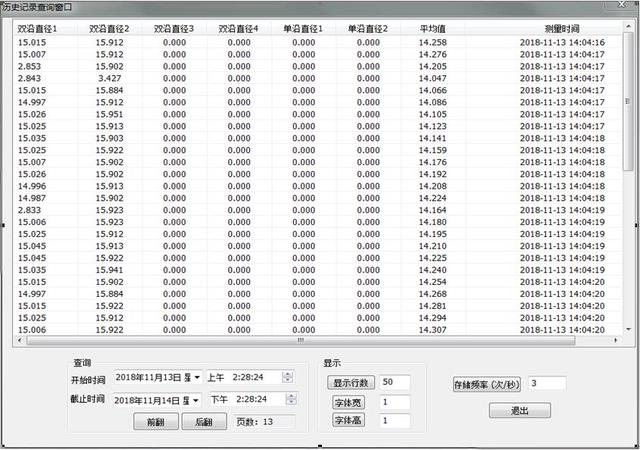
Task: Click the 单沿直径1 column header
Action: click(303, 28)
